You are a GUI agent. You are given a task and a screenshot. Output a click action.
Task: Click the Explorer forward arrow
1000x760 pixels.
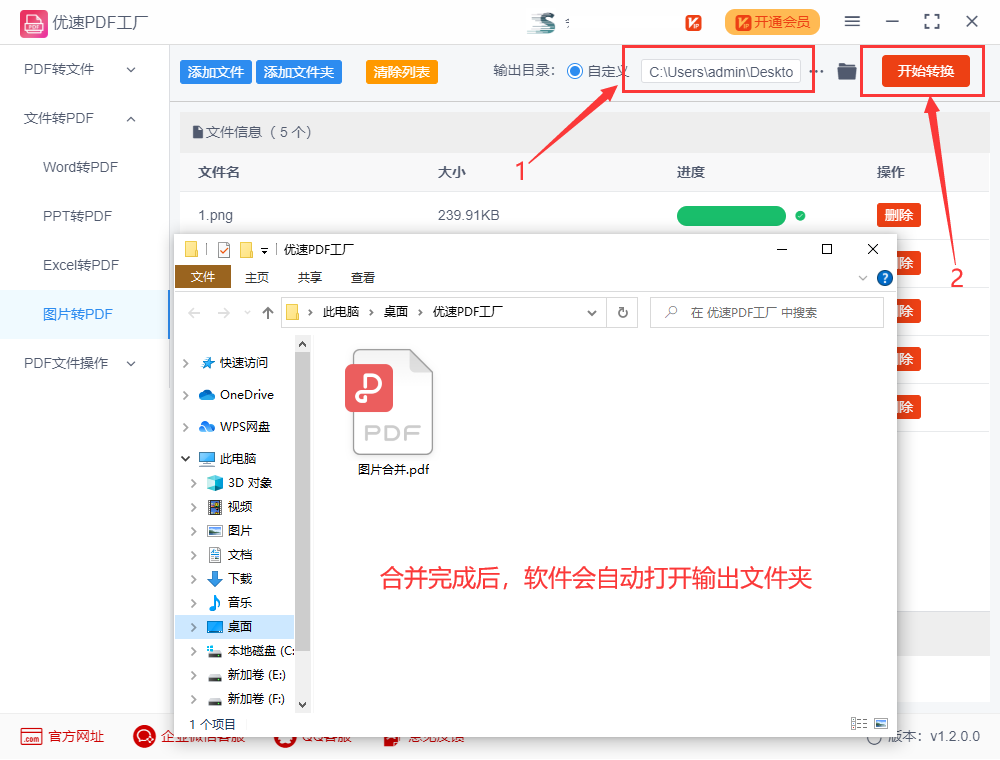click(224, 312)
